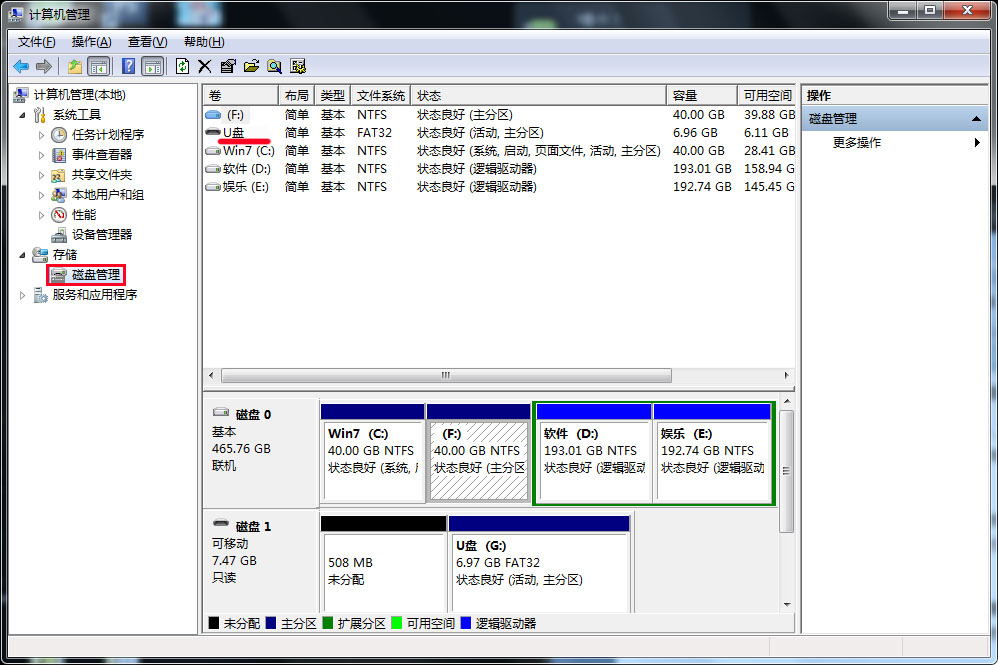Collapse the 系统工具 tree node
998x665 pixels.
click(23, 115)
